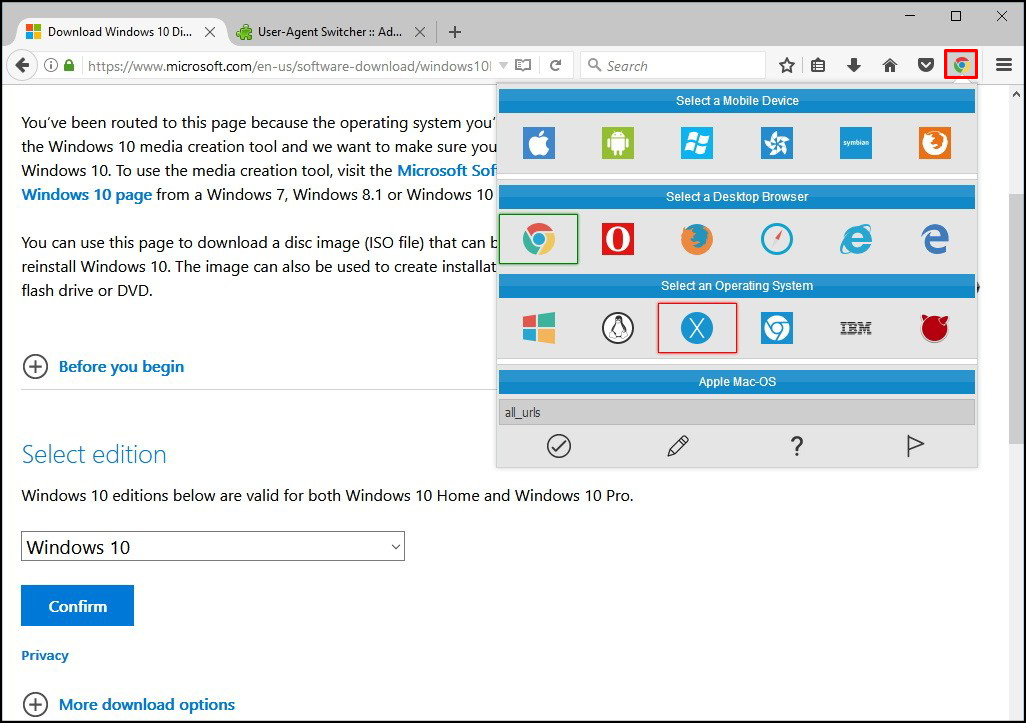The width and height of the screenshot is (1026, 723).
Task: Show site information icon in address bar
Action: 50,65
